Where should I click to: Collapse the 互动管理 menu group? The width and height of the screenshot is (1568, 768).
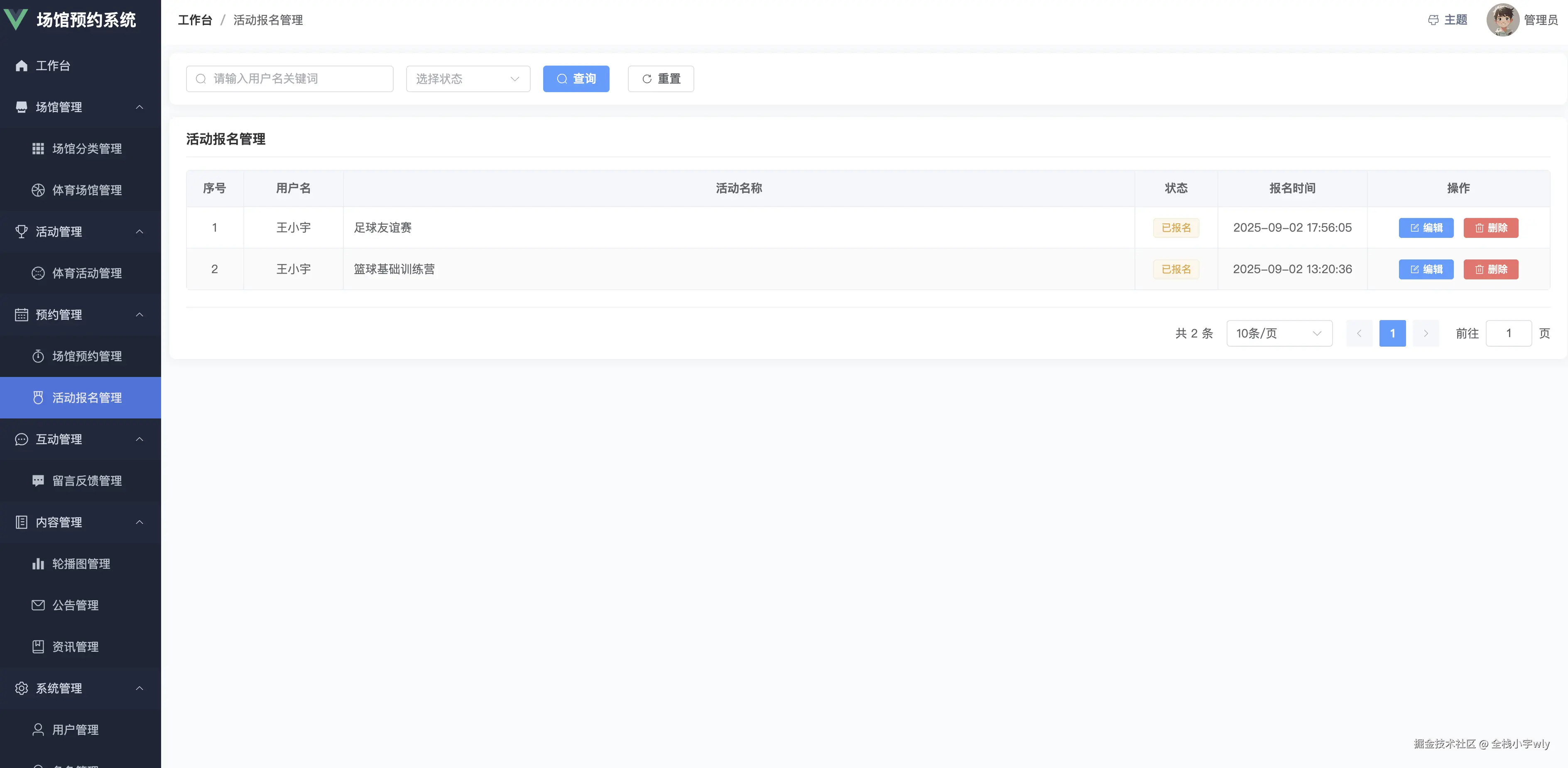pos(140,439)
